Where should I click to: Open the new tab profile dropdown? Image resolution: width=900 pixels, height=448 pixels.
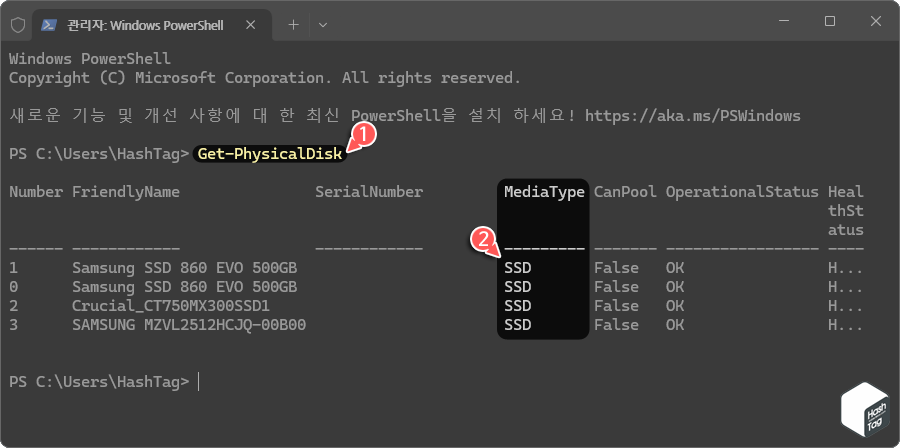tap(323, 25)
